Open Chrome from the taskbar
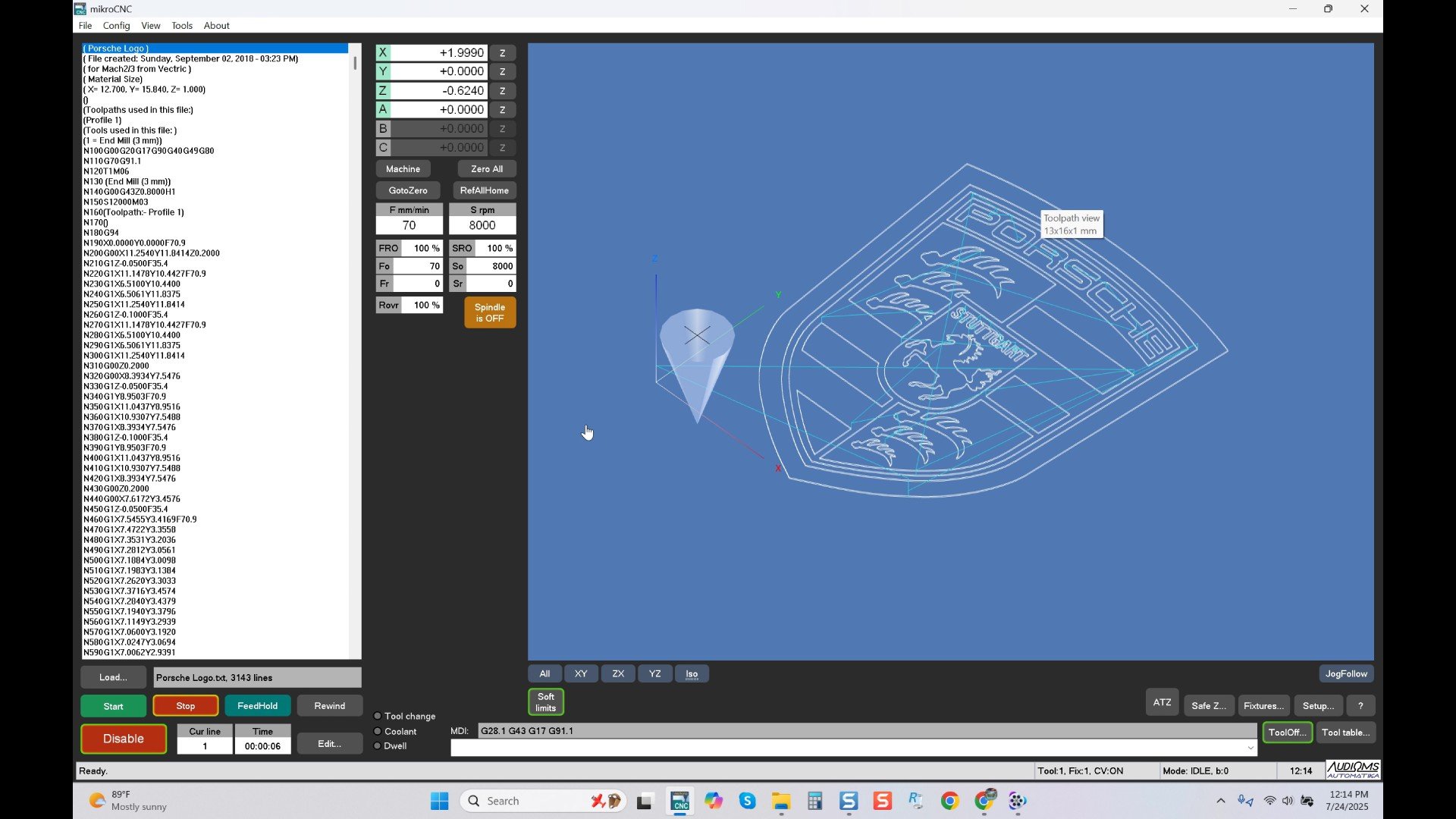 point(949,802)
